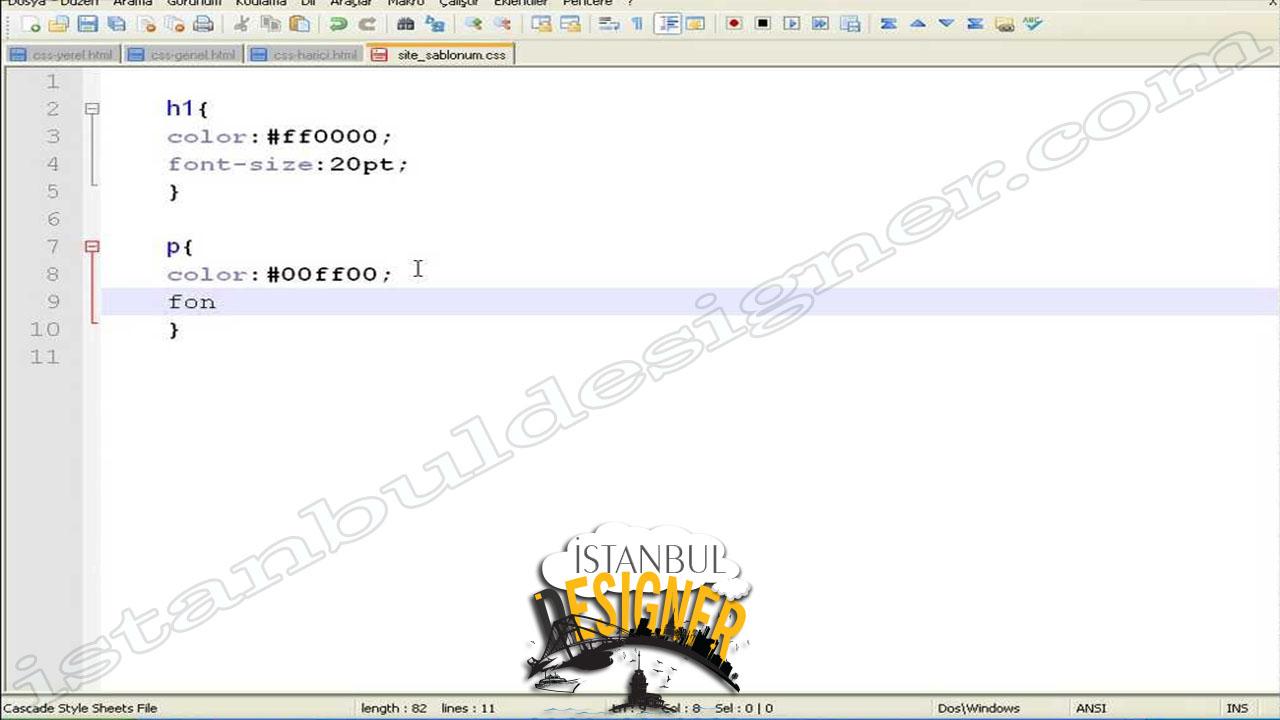Open the Arama menu

[x=133, y=3]
